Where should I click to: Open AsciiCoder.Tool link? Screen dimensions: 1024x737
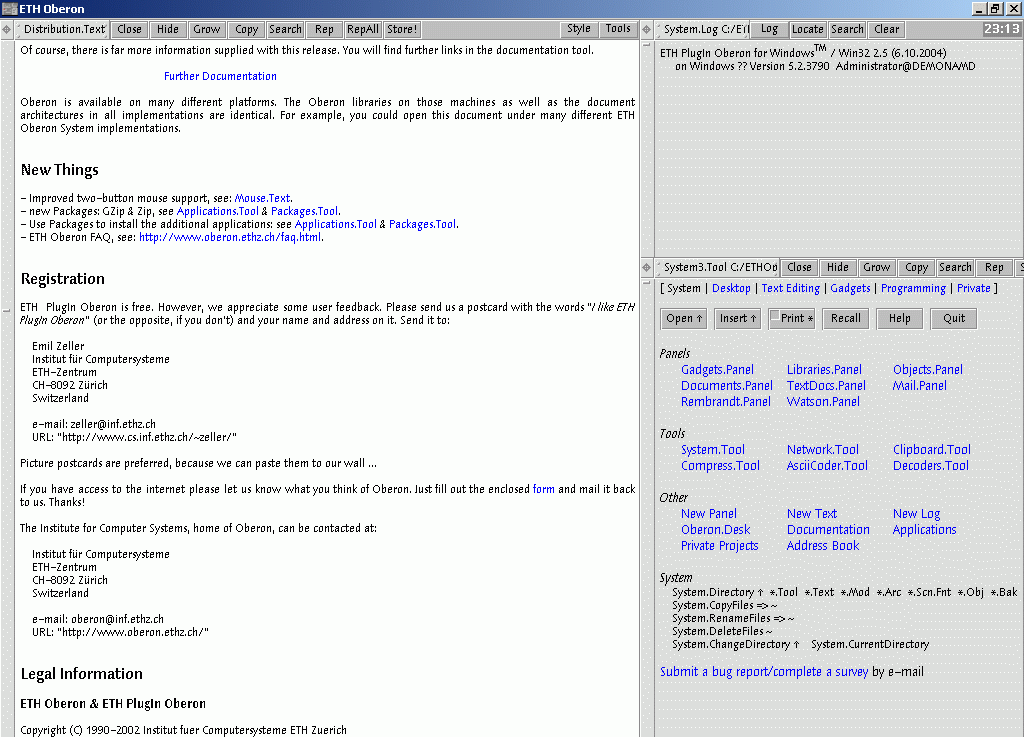[827, 465]
